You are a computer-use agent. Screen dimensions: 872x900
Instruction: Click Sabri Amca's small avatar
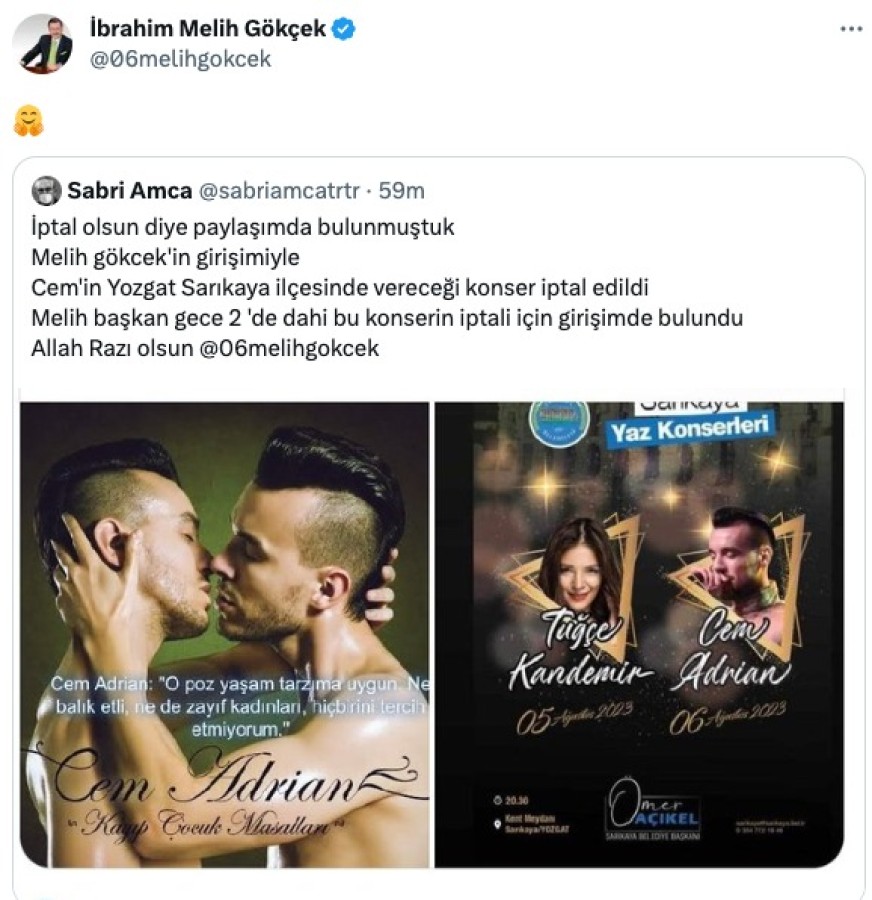click(46, 191)
